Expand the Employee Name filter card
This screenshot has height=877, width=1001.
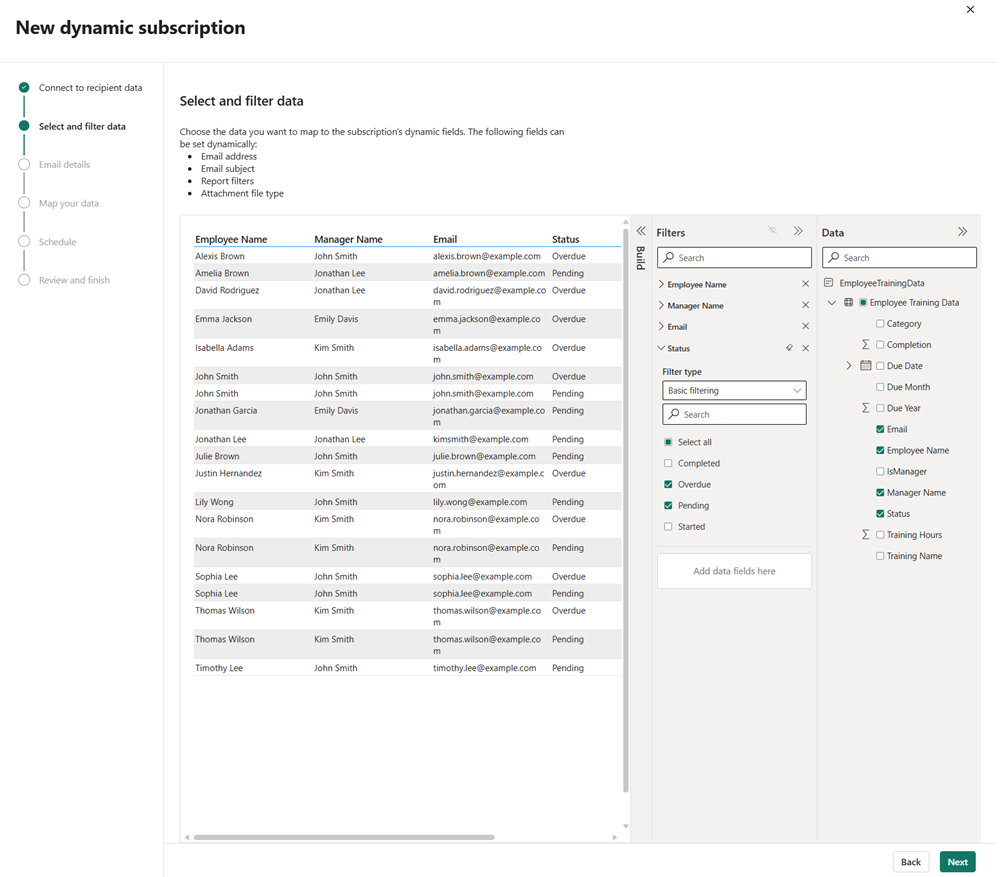(x=661, y=284)
